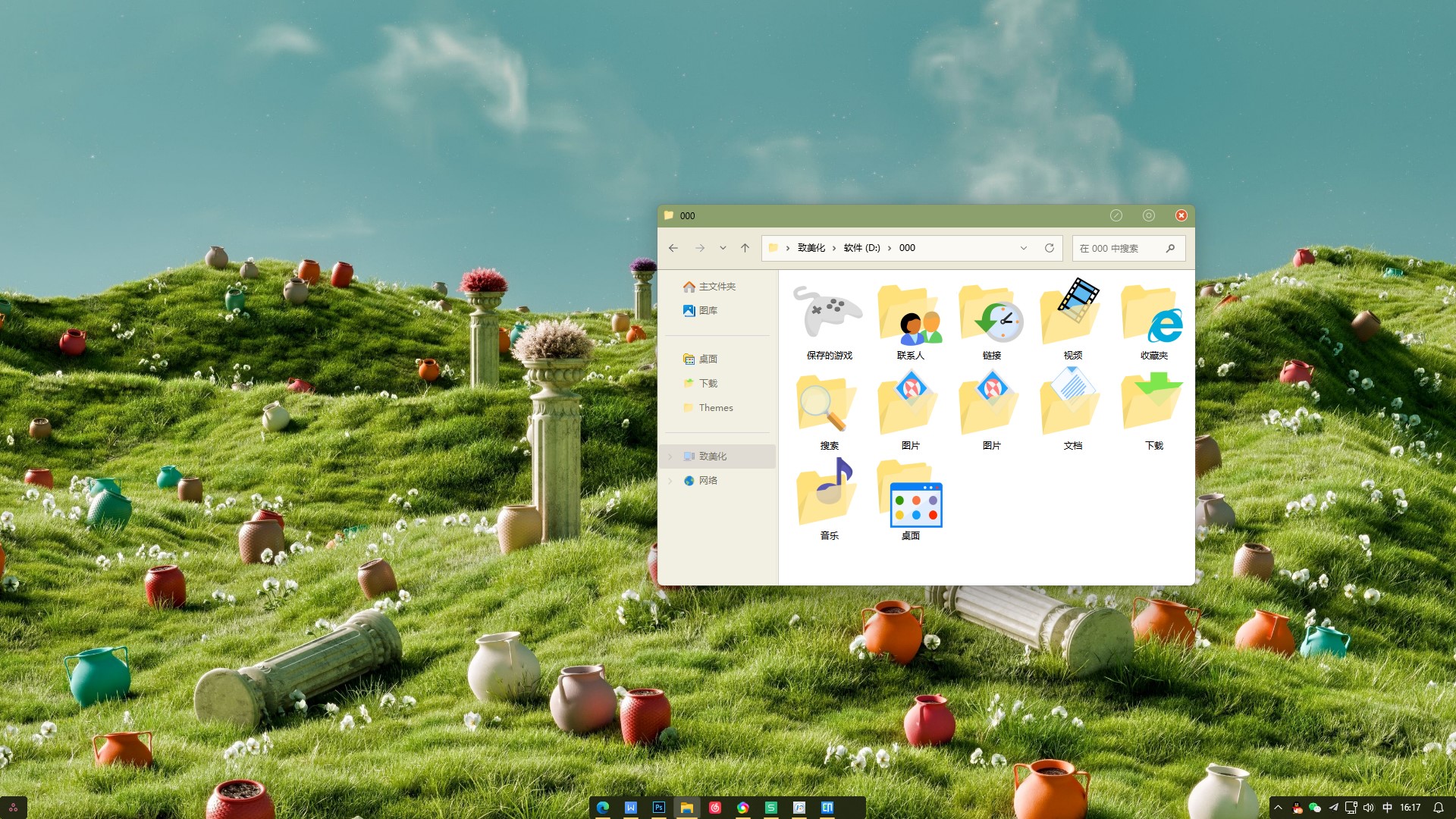1456x819 pixels.
Task: Open the 文档 documents folder
Action: (x=1072, y=406)
